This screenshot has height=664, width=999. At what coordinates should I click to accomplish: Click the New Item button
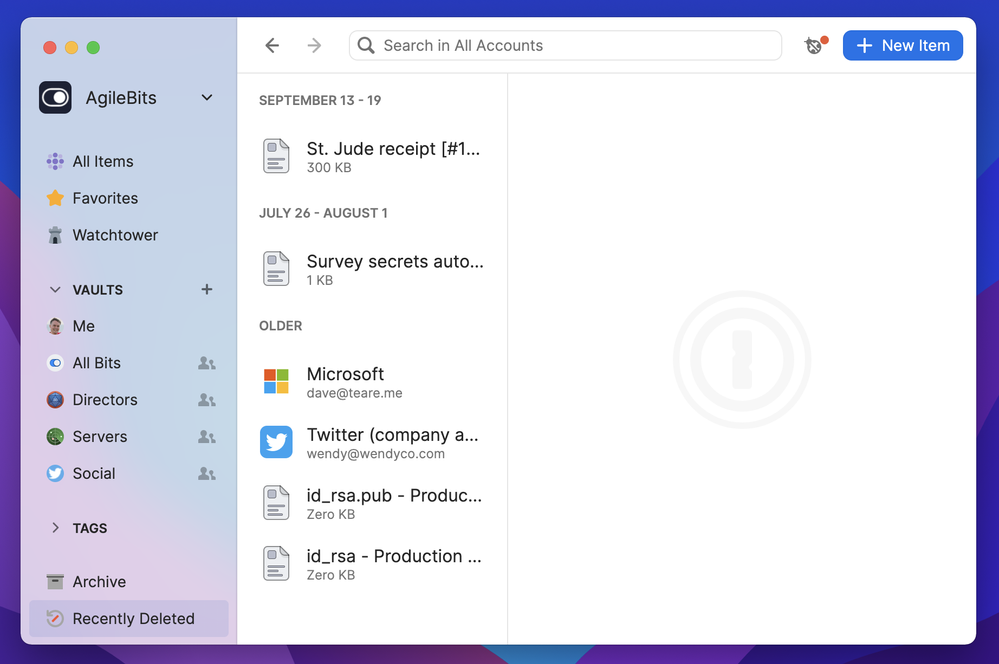pyautogui.click(x=902, y=46)
